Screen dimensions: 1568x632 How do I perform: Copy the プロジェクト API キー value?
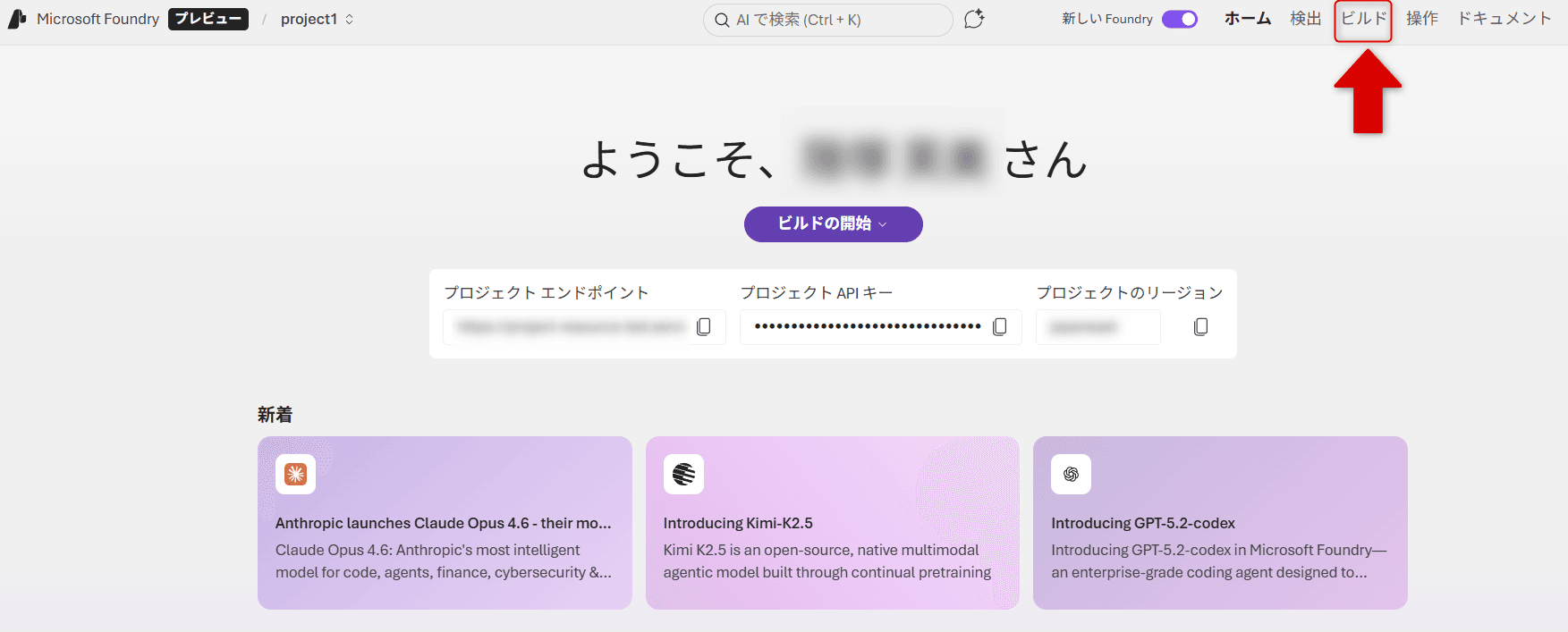(x=1000, y=327)
